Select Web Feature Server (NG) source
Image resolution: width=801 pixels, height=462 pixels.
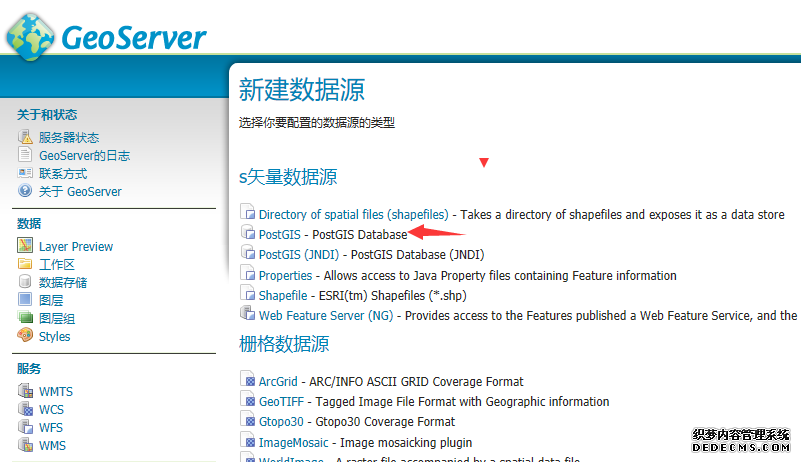pos(325,315)
